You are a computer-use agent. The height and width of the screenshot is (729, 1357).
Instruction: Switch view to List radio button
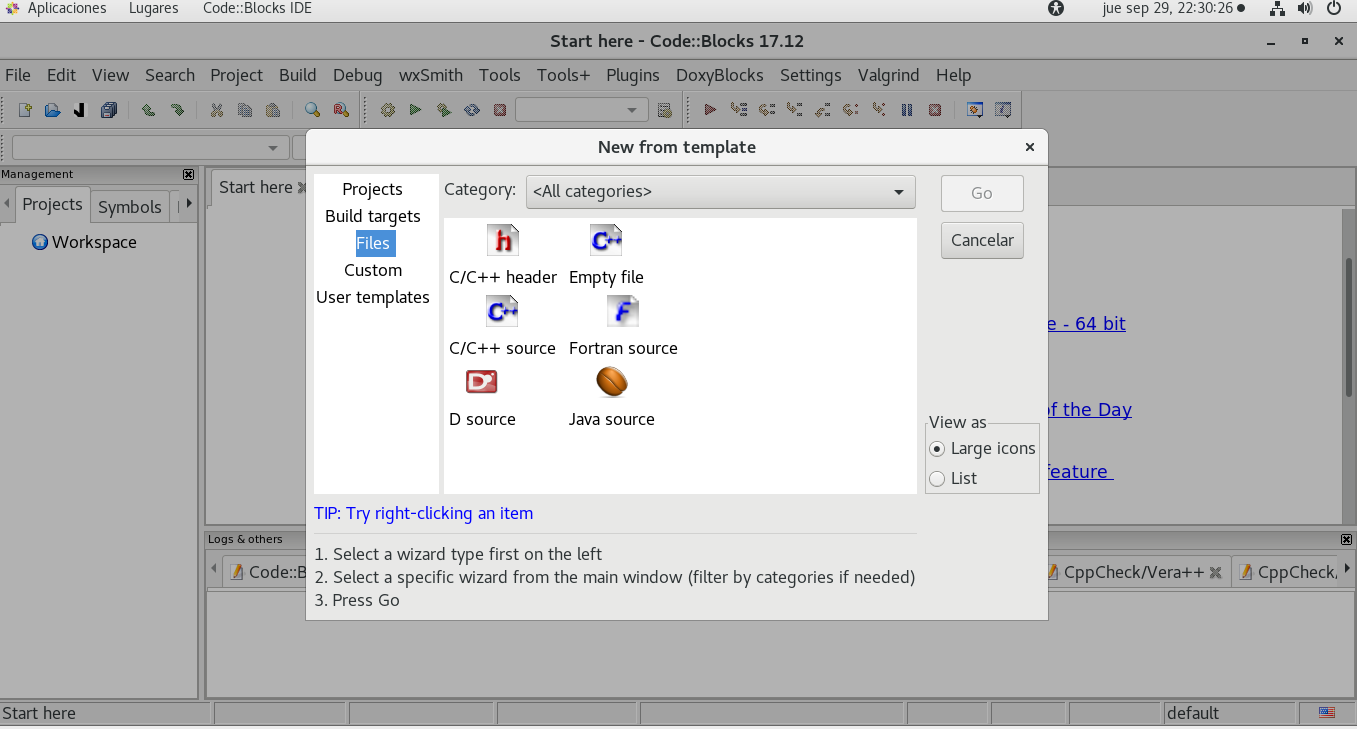(x=937, y=479)
